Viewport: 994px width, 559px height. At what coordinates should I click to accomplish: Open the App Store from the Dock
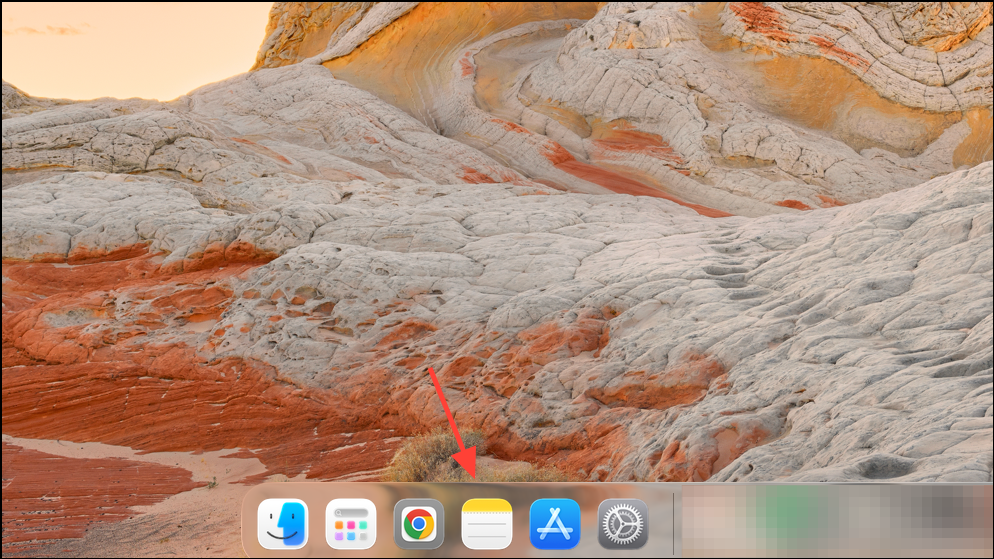point(555,524)
